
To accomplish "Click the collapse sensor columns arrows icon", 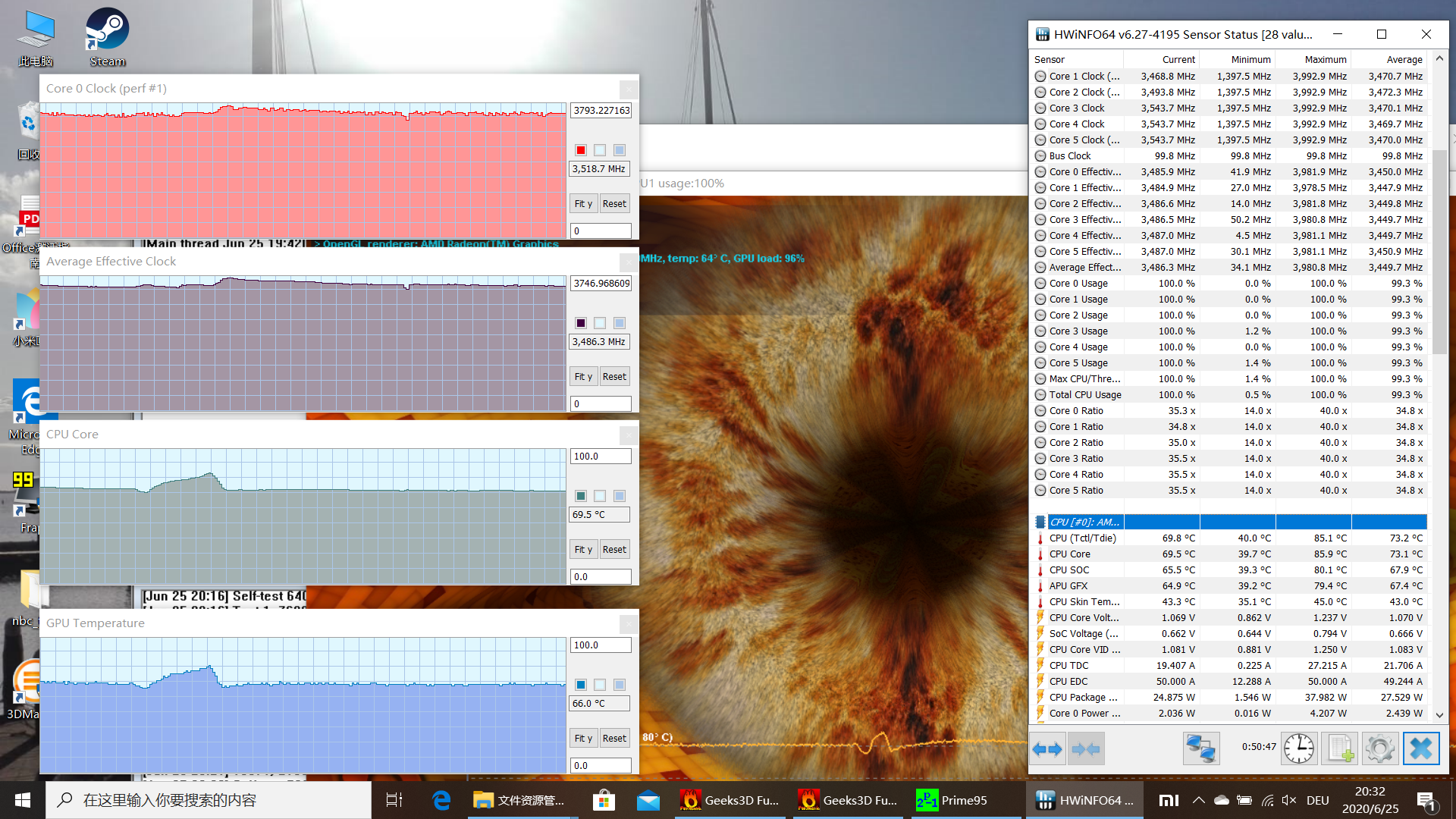I will pos(1085,749).
